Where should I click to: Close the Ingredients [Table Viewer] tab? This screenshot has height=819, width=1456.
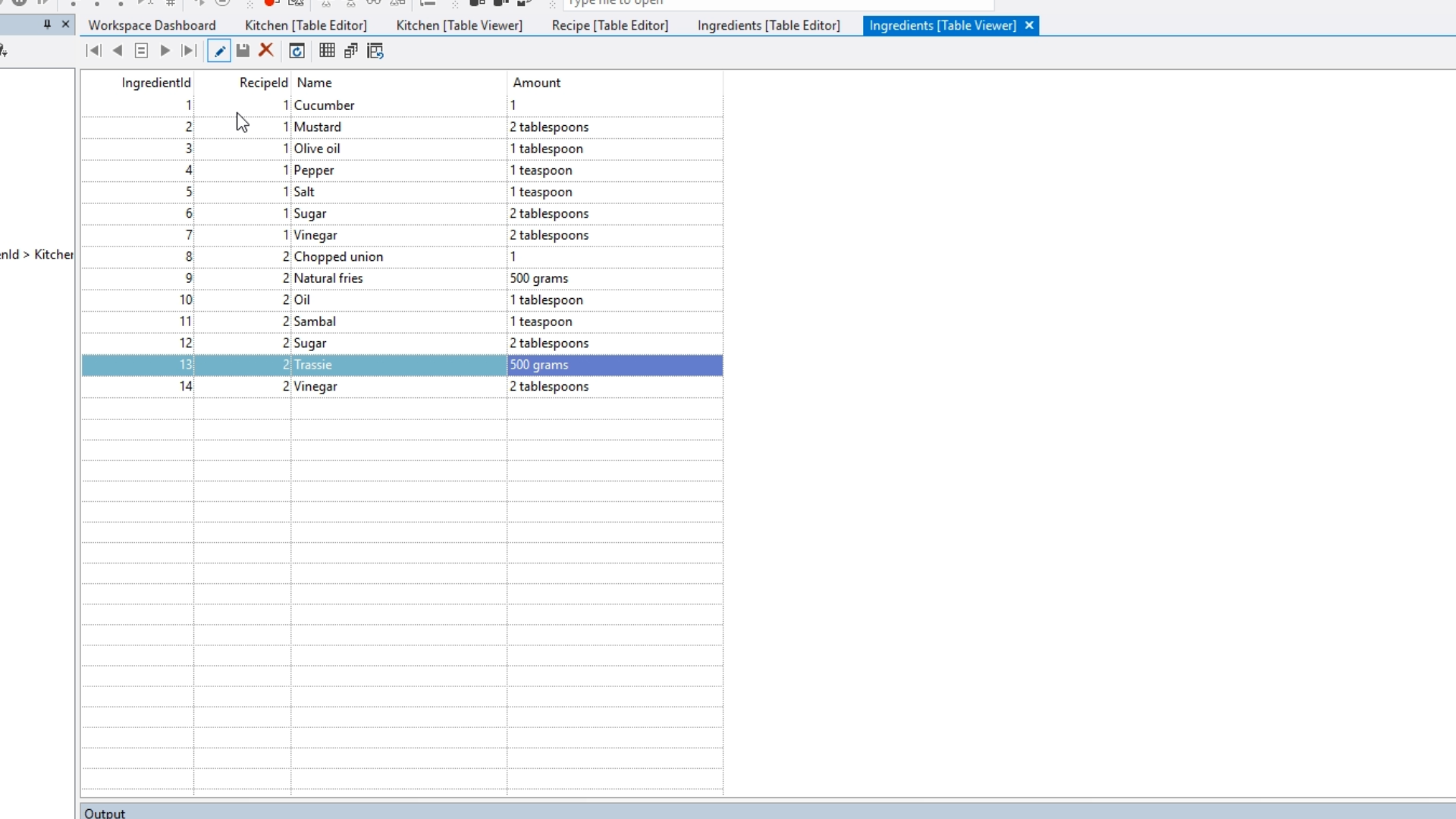point(1029,25)
